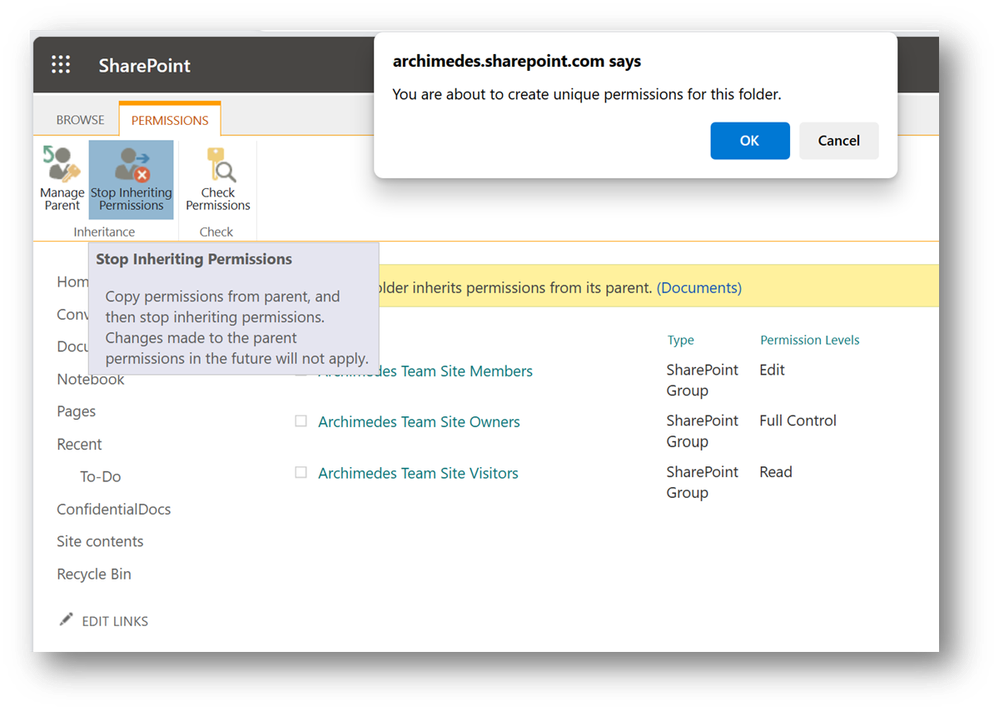The width and height of the screenshot is (999, 712).
Task: Dismiss dialog with Cancel button
Action: [839, 141]
